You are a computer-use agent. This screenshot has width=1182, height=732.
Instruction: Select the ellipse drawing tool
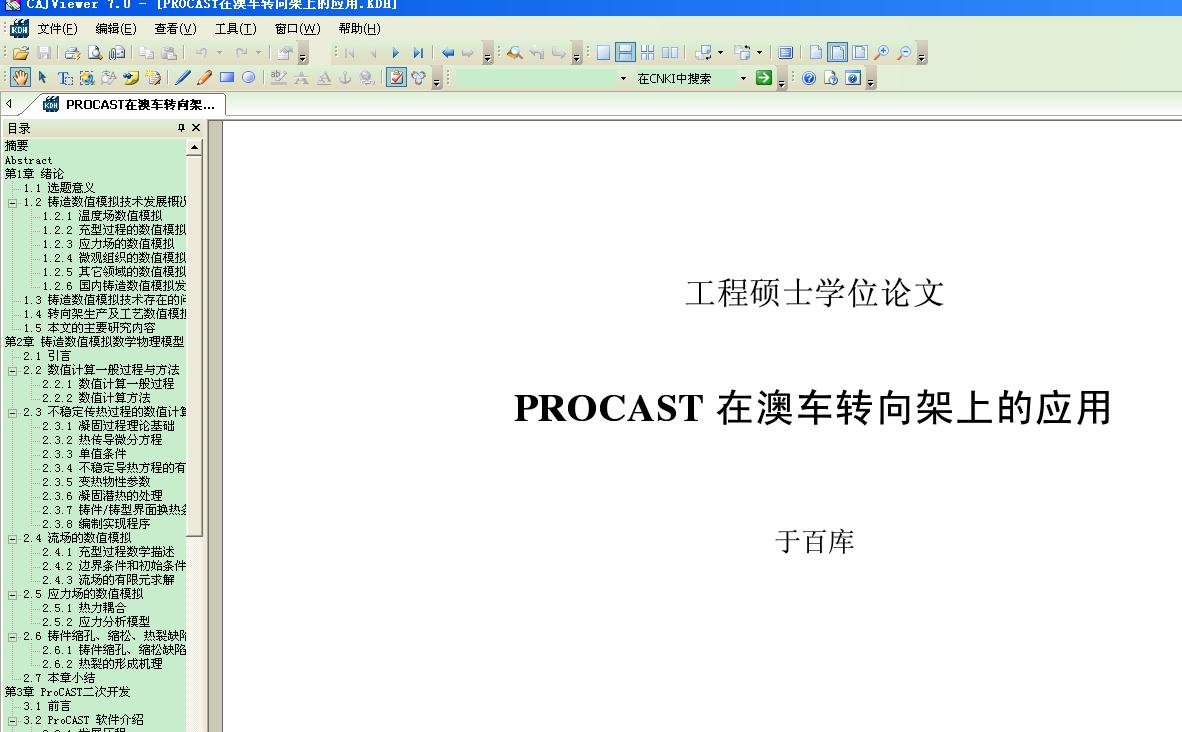click(249, 78)
